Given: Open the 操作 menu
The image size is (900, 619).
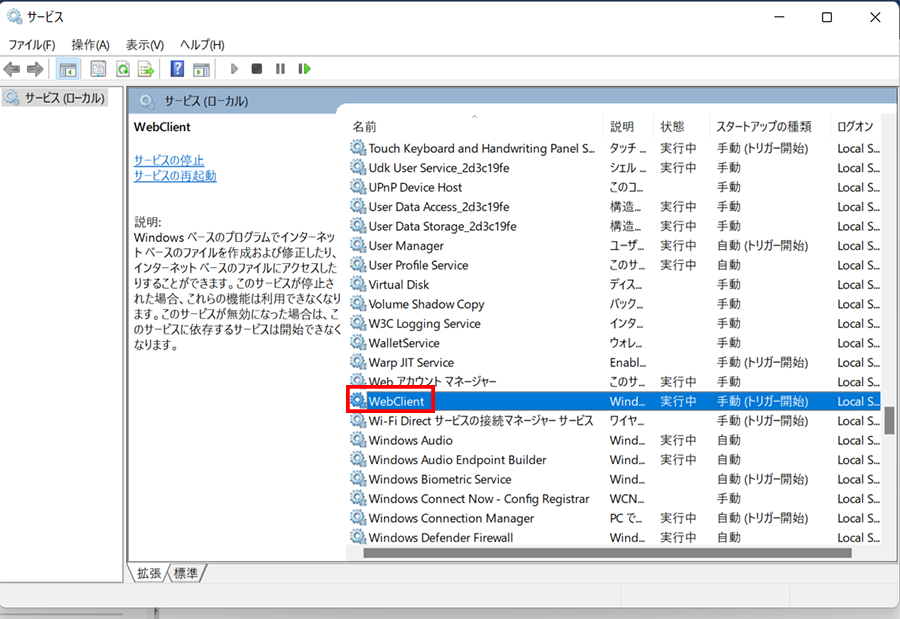Looking at the screenshot, I should [x=91, y=44].
